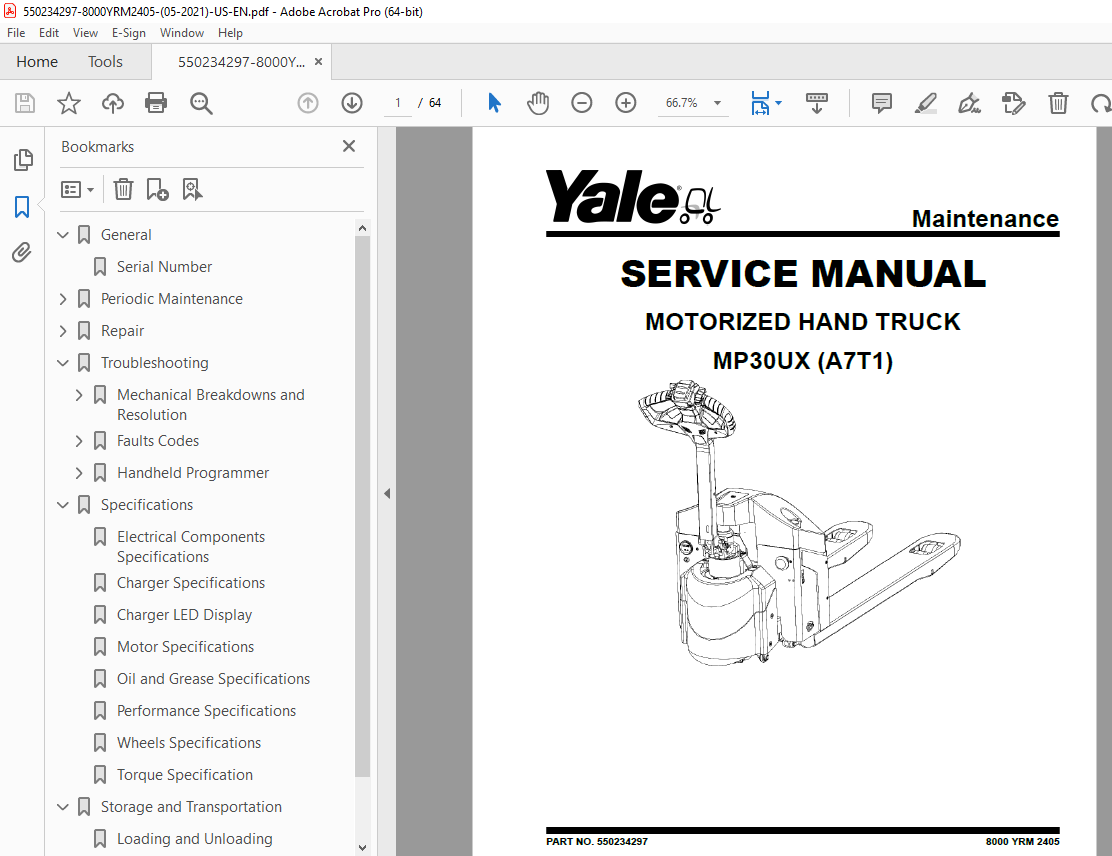Open Electrical Components Specifications bookmark
1112x856 pixels.
191,547
